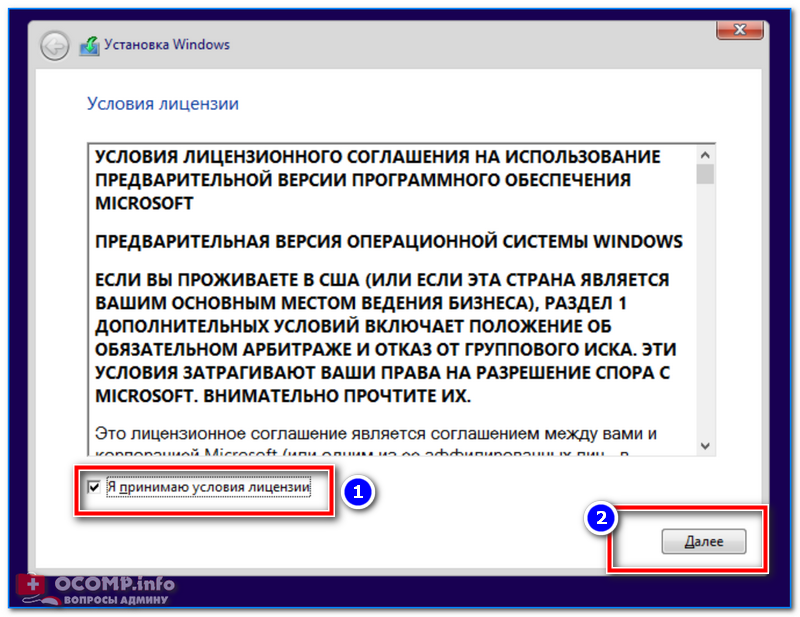Click the blue circle annotation numbered 2

coord(601,518)
